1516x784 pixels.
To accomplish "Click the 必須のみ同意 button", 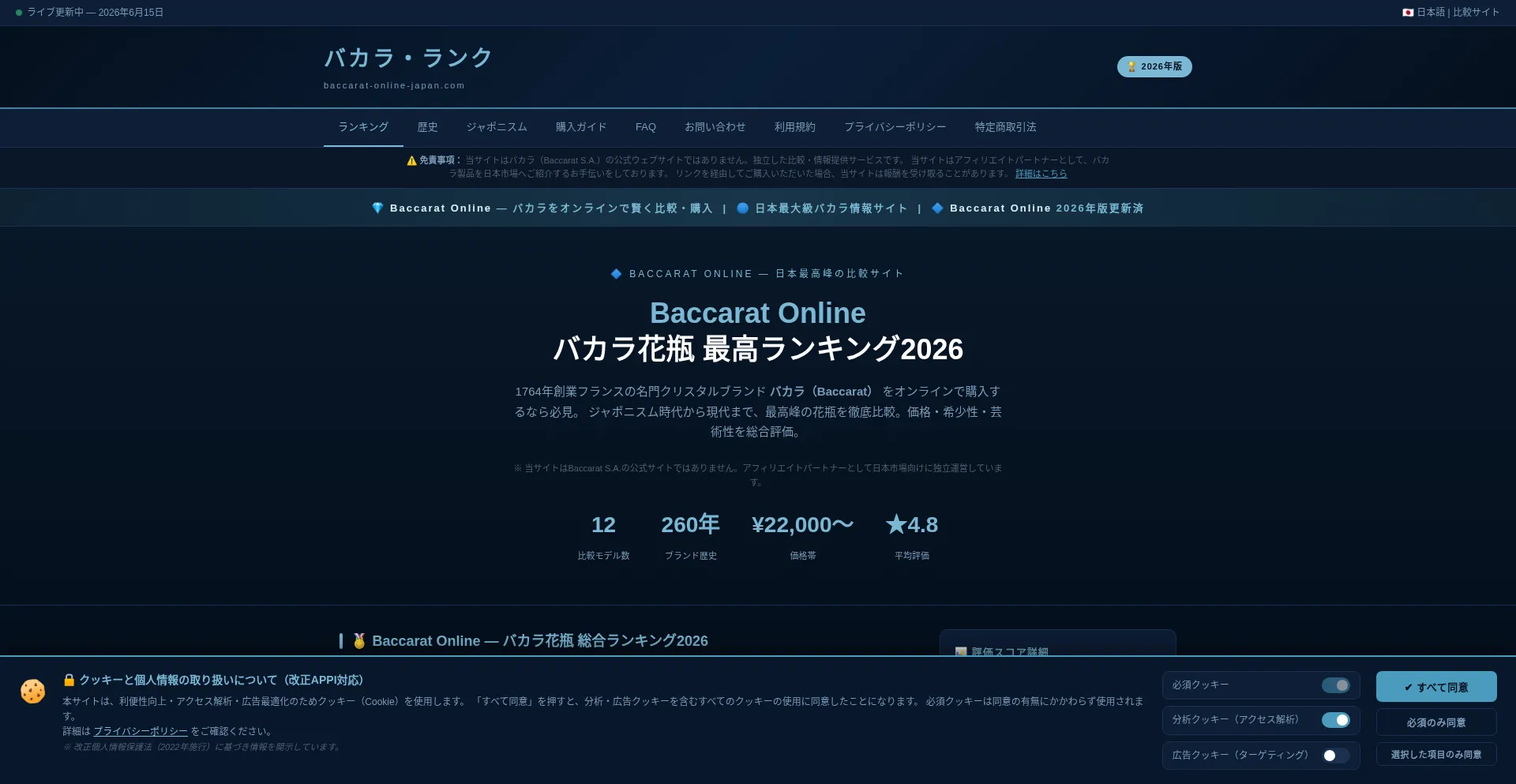I will point(1436,722).
